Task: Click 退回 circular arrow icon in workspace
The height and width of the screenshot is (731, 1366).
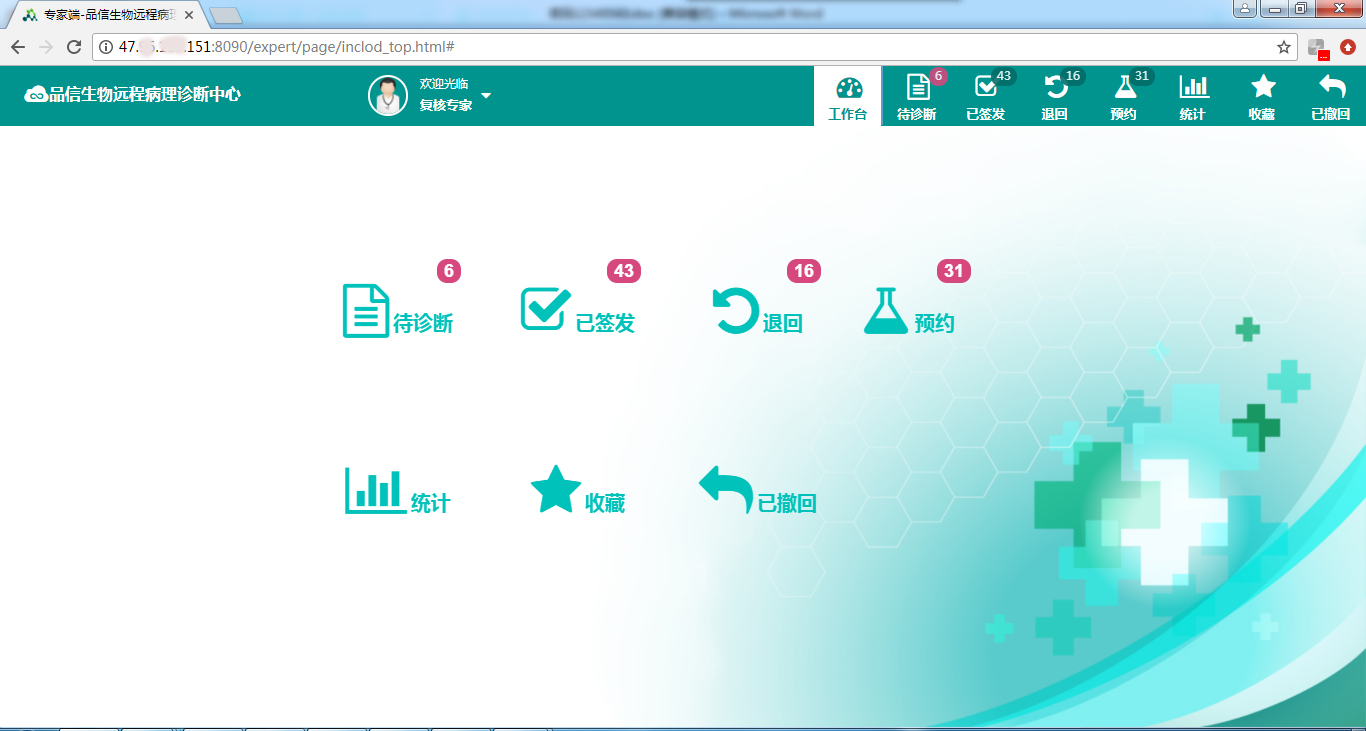Action: click(734, 310)
